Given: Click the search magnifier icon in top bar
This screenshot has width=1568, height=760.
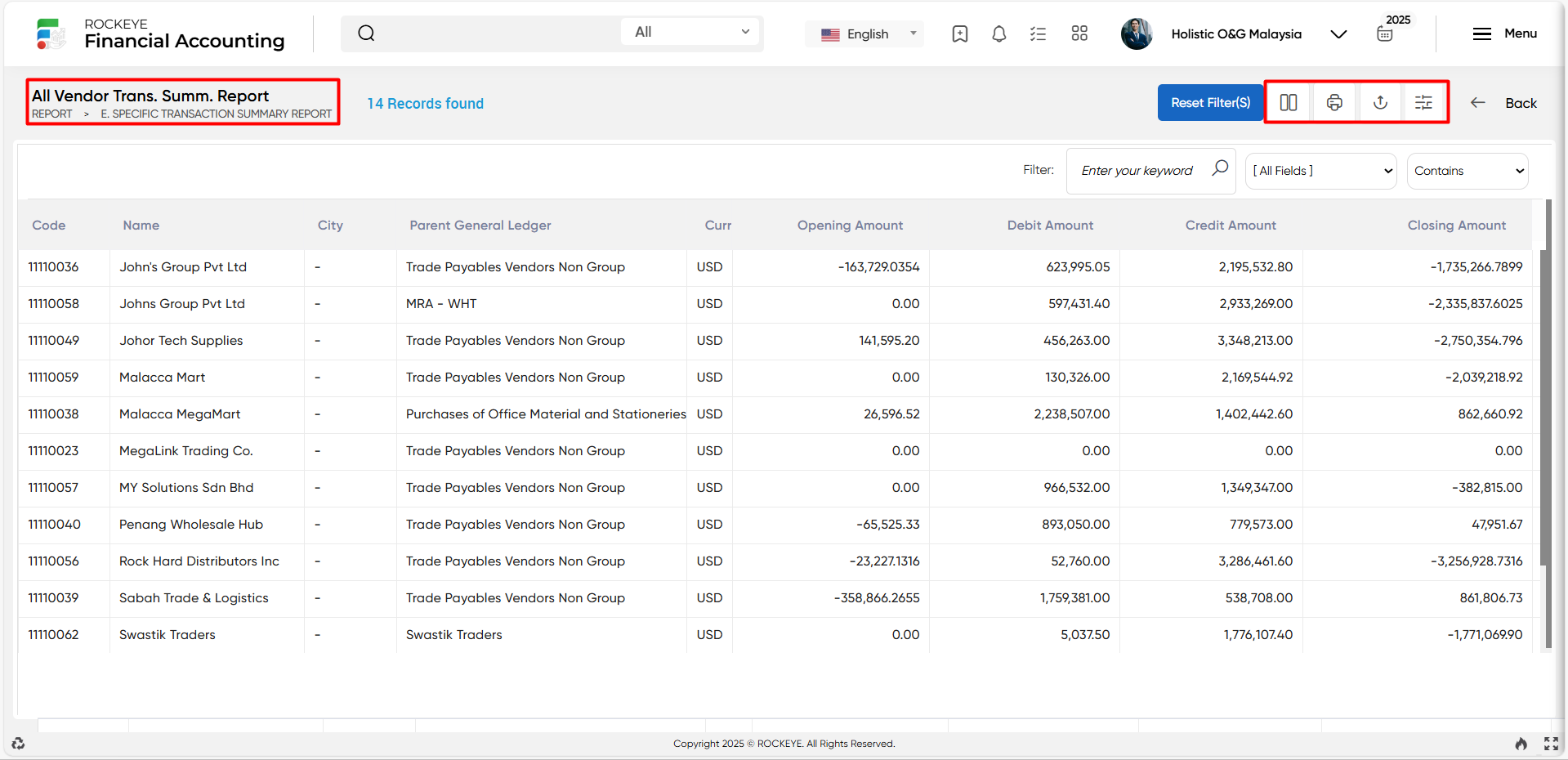Looking at the screenshot, I should tap(366, 33).
